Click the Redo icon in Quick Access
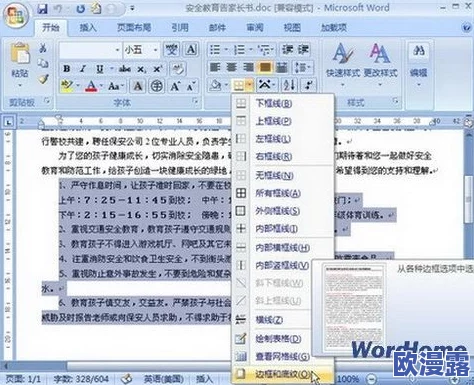This screenshot has height=385, width=474. (80, 9)
